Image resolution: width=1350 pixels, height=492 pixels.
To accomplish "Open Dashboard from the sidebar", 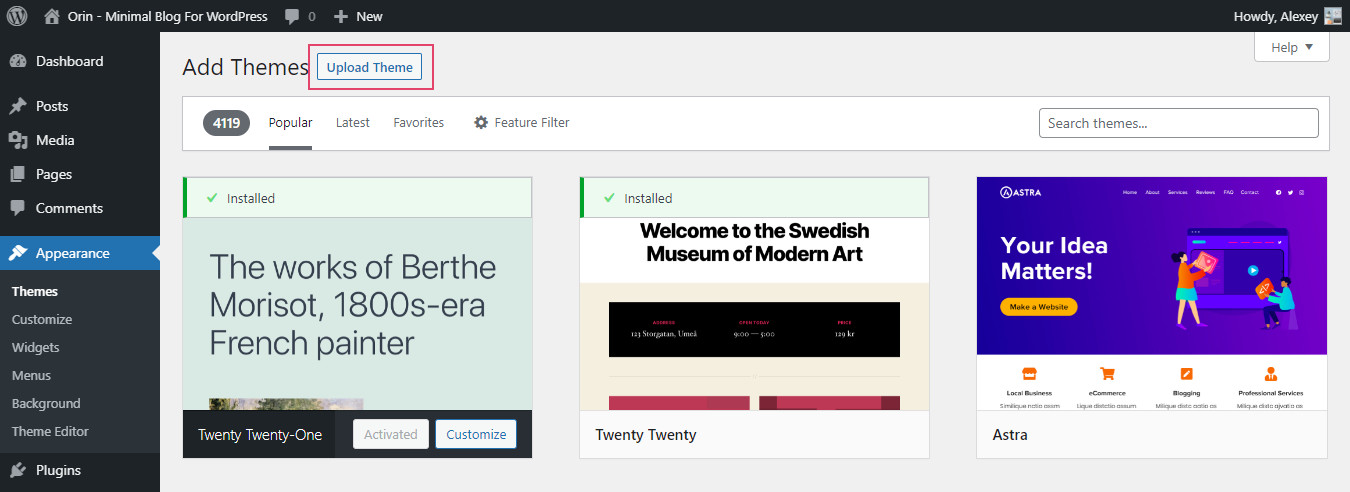I will pyautogui.click(x=69, y=61).
